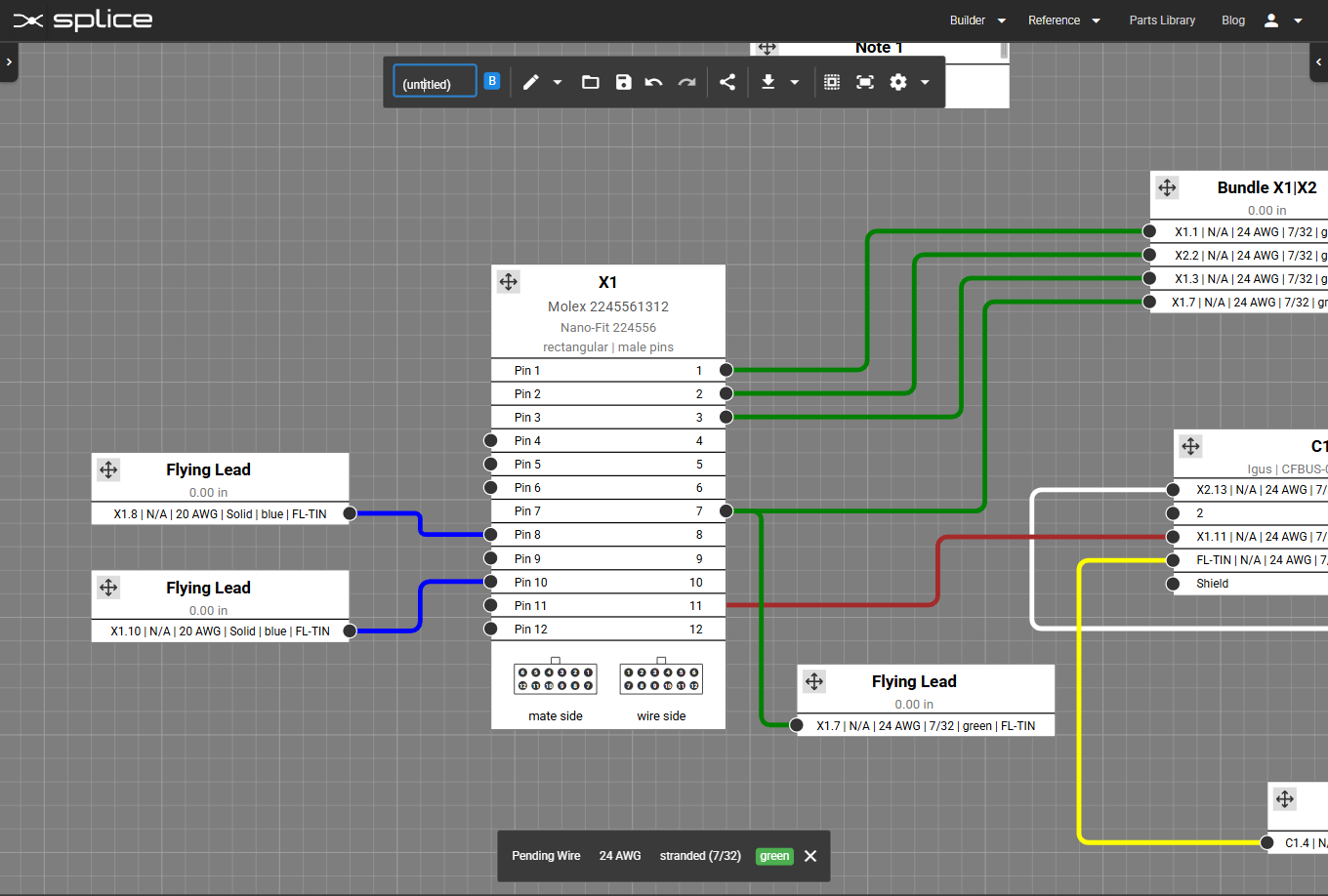Open the folder icon in toolbar
The height and width of the screenshot is (896, 1328).
click(590, 82)
